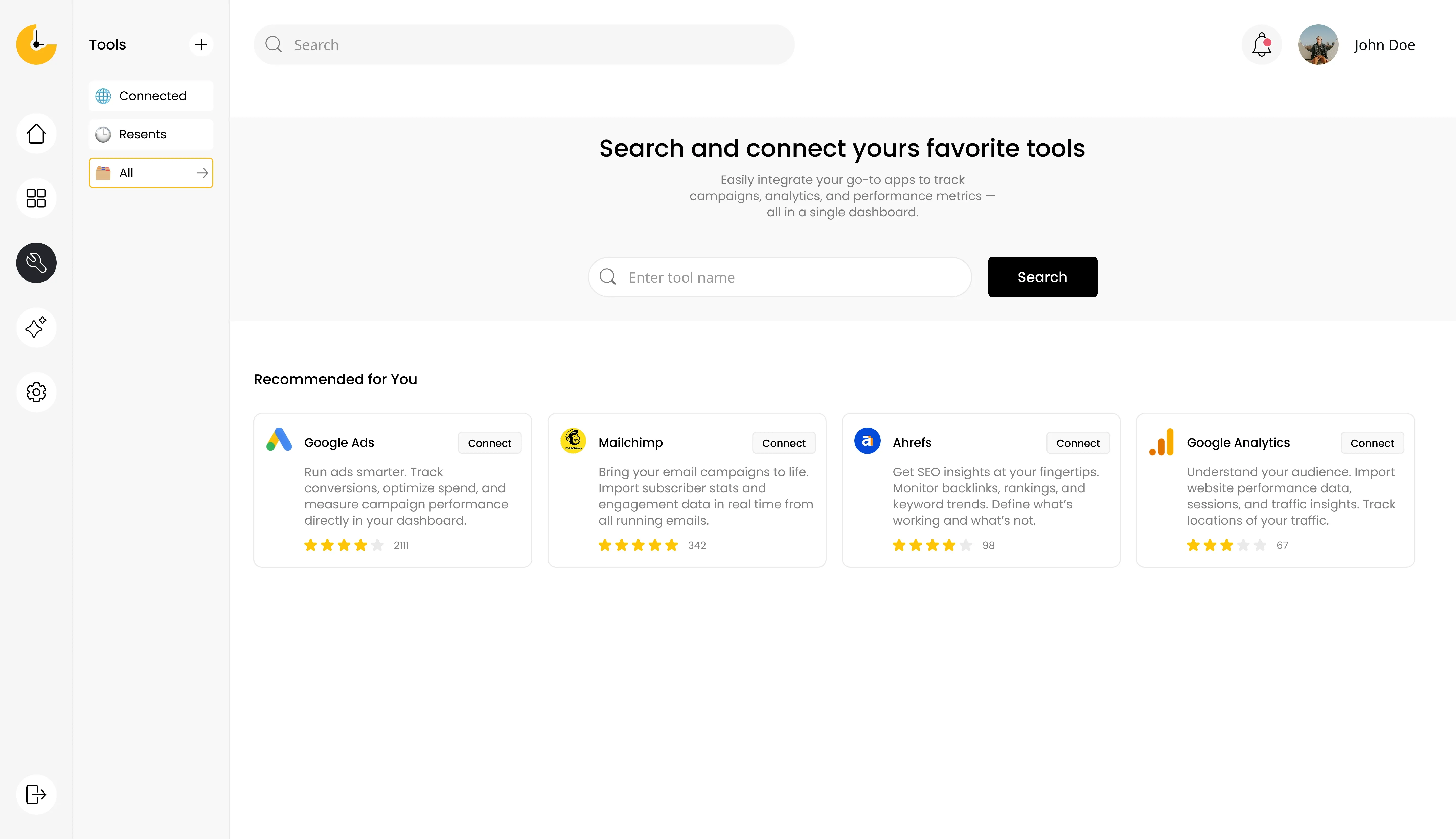Connect the Mailchimp tool

[x=783, y=443]
